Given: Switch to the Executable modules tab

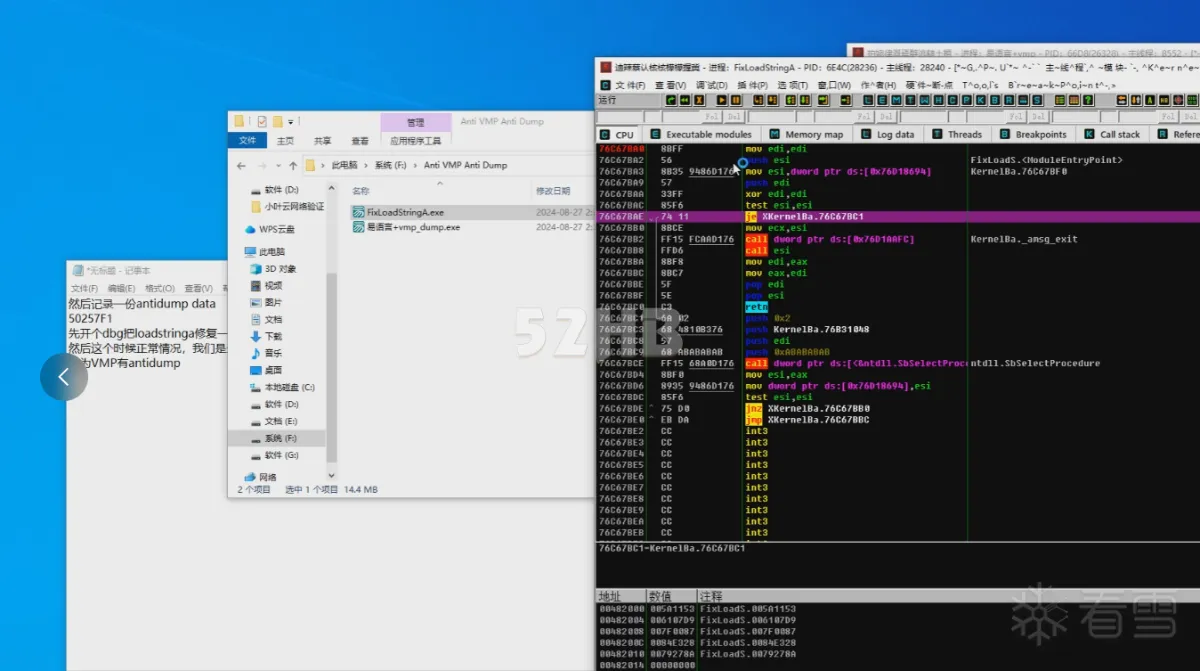Looking at the screenshot, I should [x=701, y=134].
